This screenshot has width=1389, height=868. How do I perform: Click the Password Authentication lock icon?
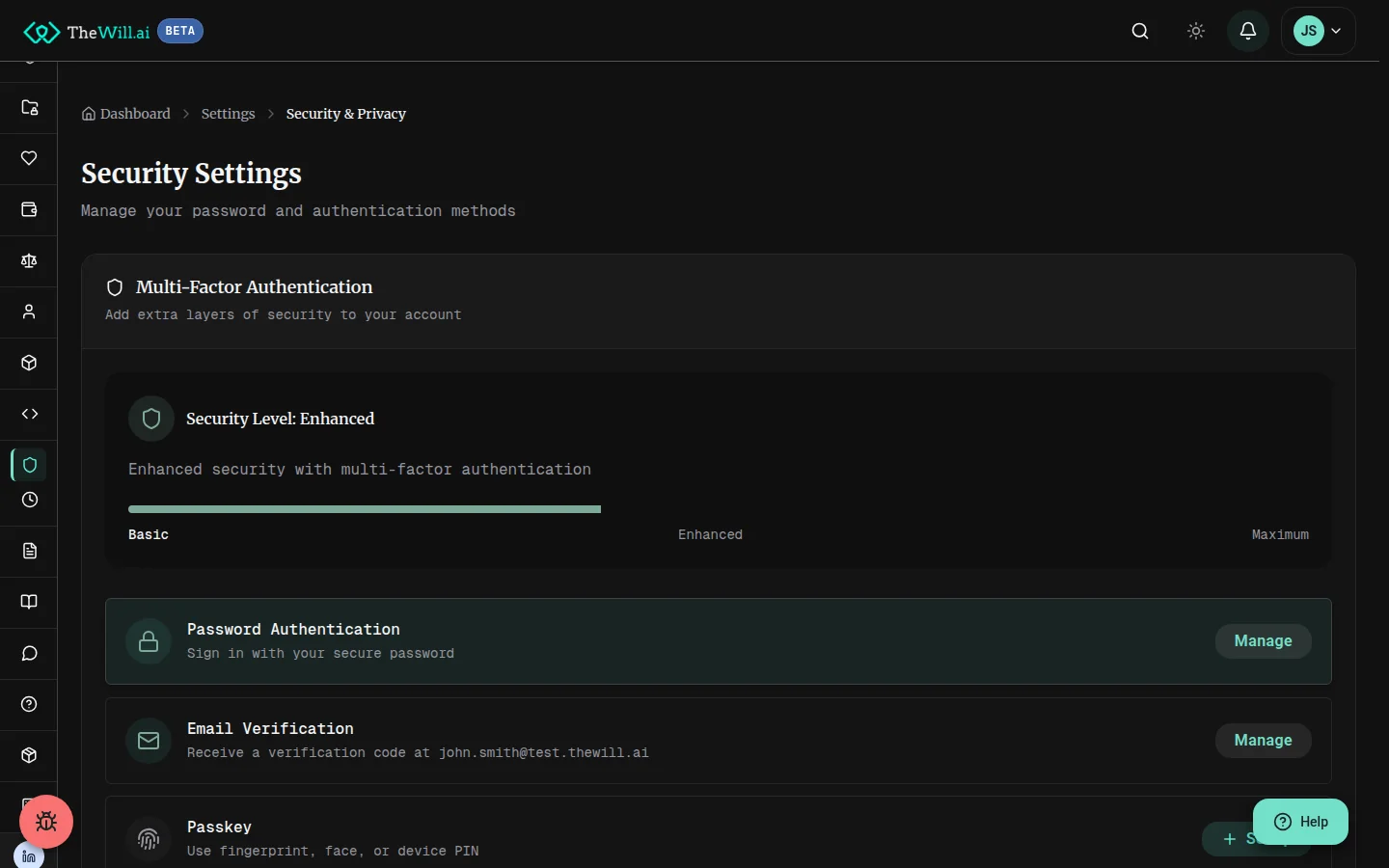pyautogui.click(x=149, y=641)
